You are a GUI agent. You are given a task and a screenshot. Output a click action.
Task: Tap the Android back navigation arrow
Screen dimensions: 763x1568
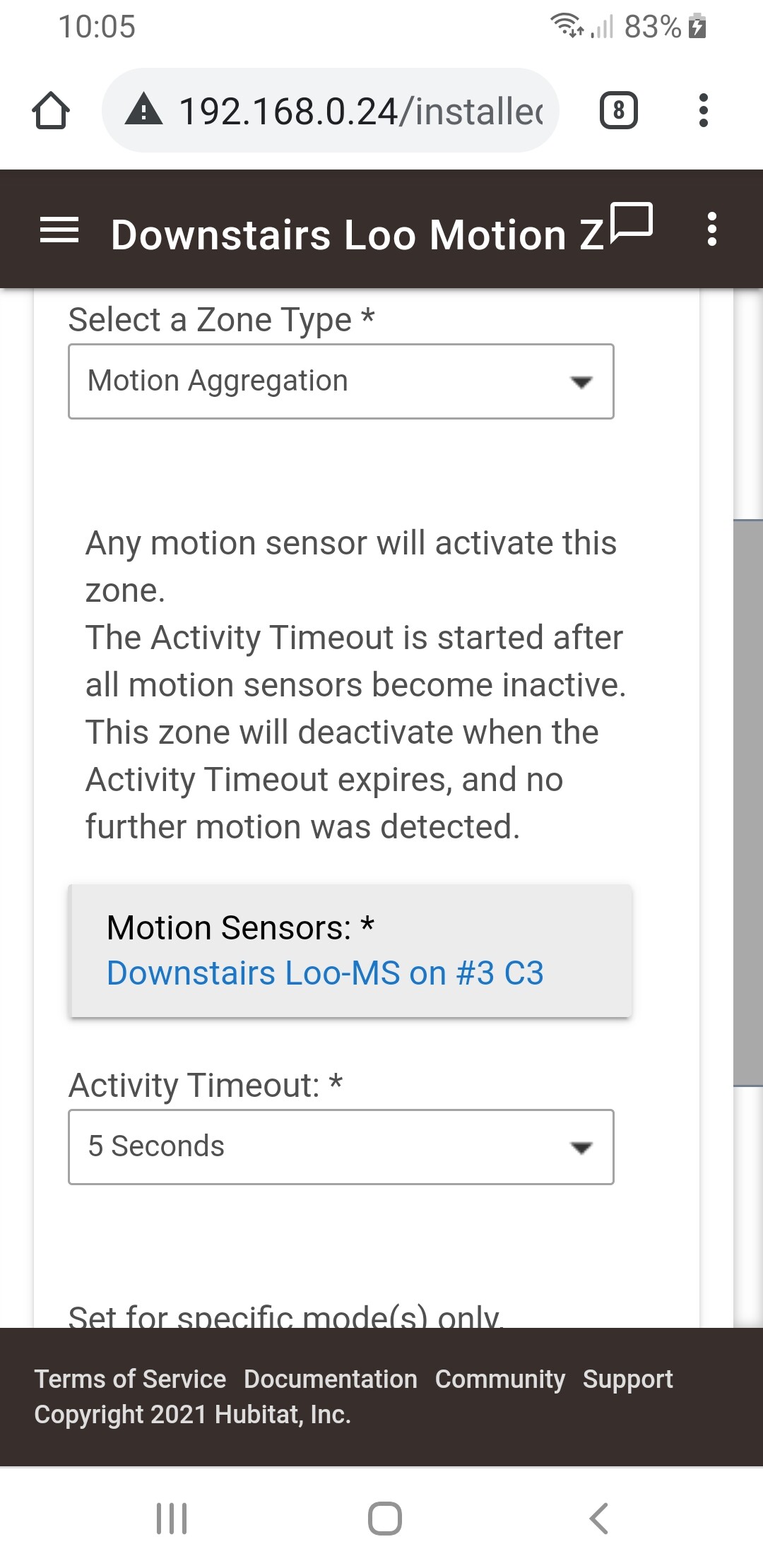click(x=598, y=1519)
